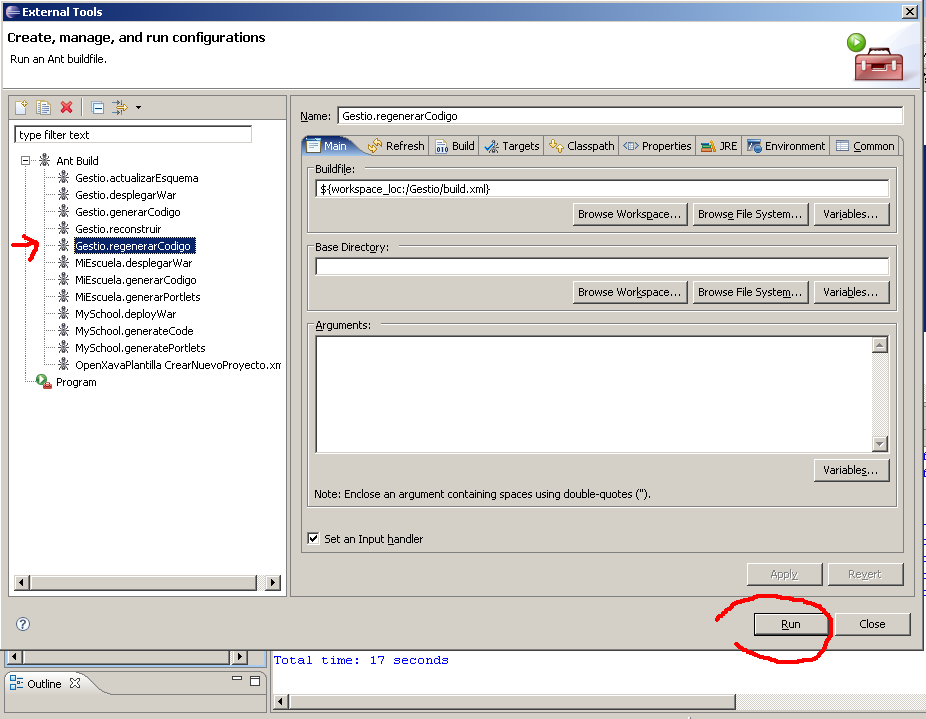
Task: Select OpenXavaPlantilla CrearNuevoProyecto configuration
Action: (178, 365)
